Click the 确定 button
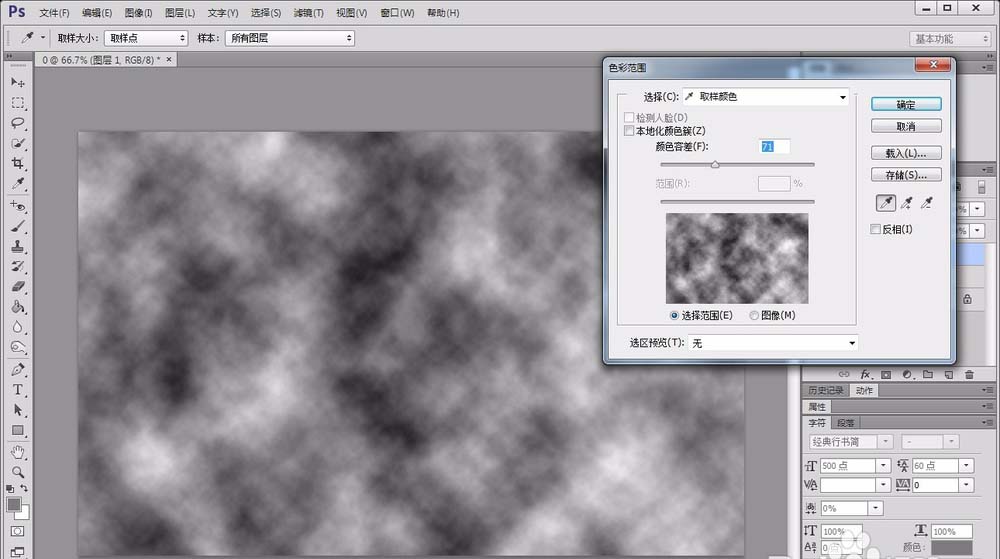Viewport: 1000px width, 559px height. click(x=906, y=105)
